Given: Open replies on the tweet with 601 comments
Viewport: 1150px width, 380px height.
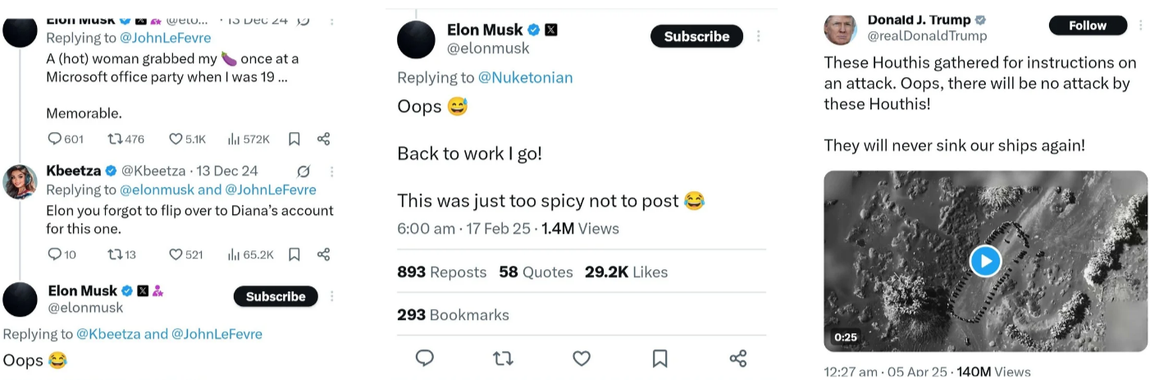Looking at the screenshot, I should (x=55, y=139).
